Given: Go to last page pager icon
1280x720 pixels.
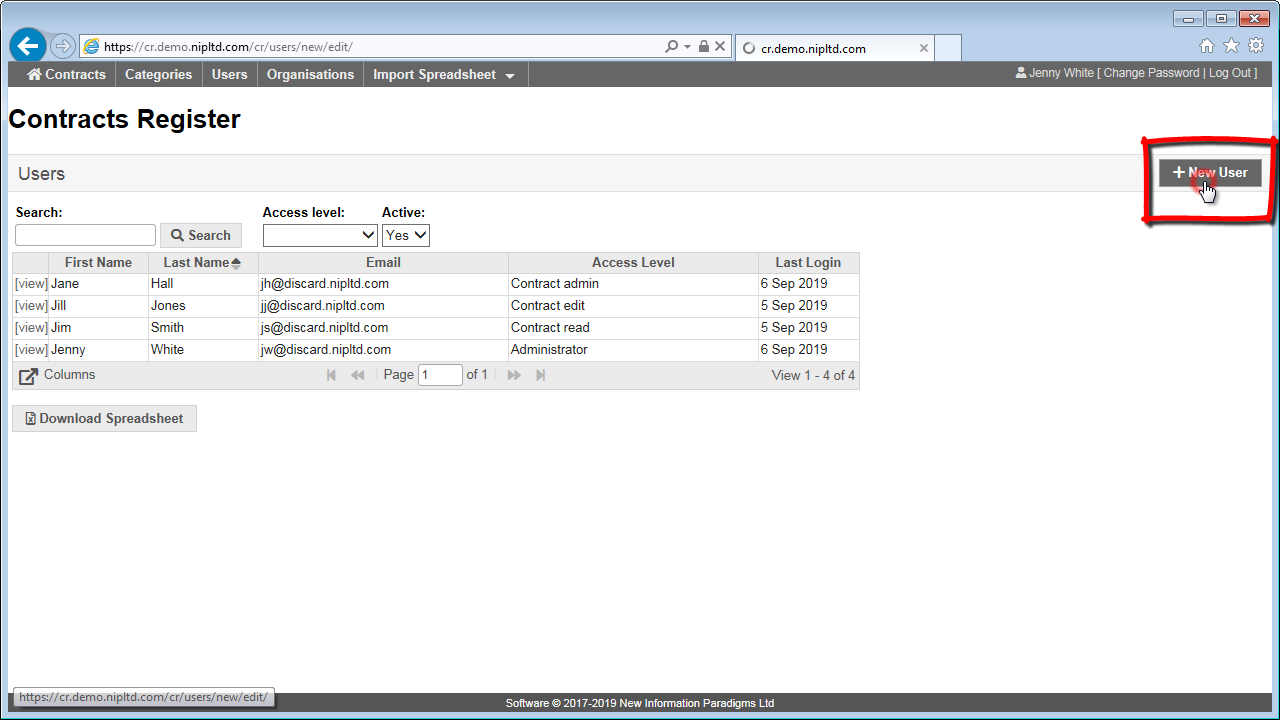Looking at the screenshot, I should pos(541,375).
